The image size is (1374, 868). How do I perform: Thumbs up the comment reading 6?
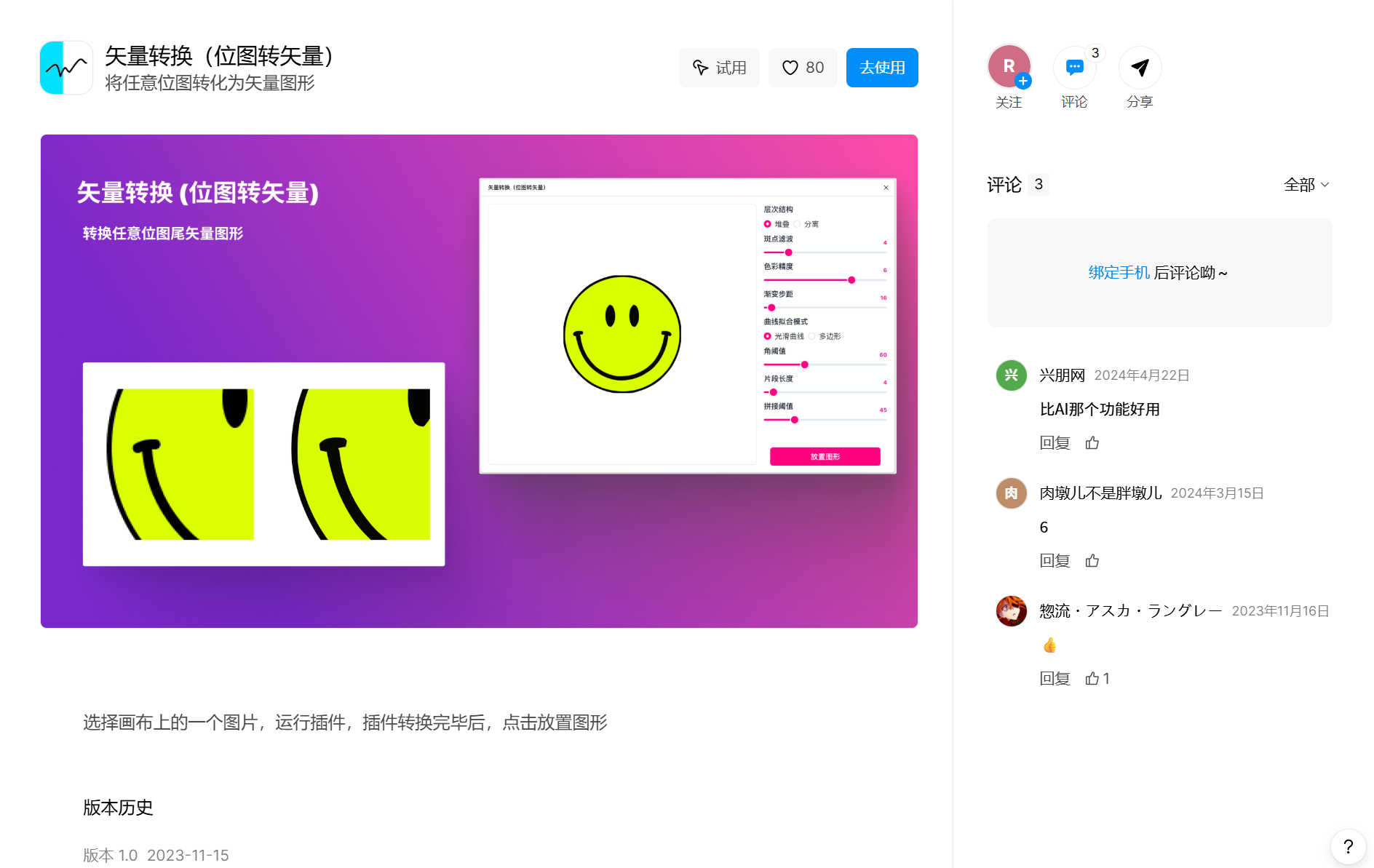point(1092,561)
